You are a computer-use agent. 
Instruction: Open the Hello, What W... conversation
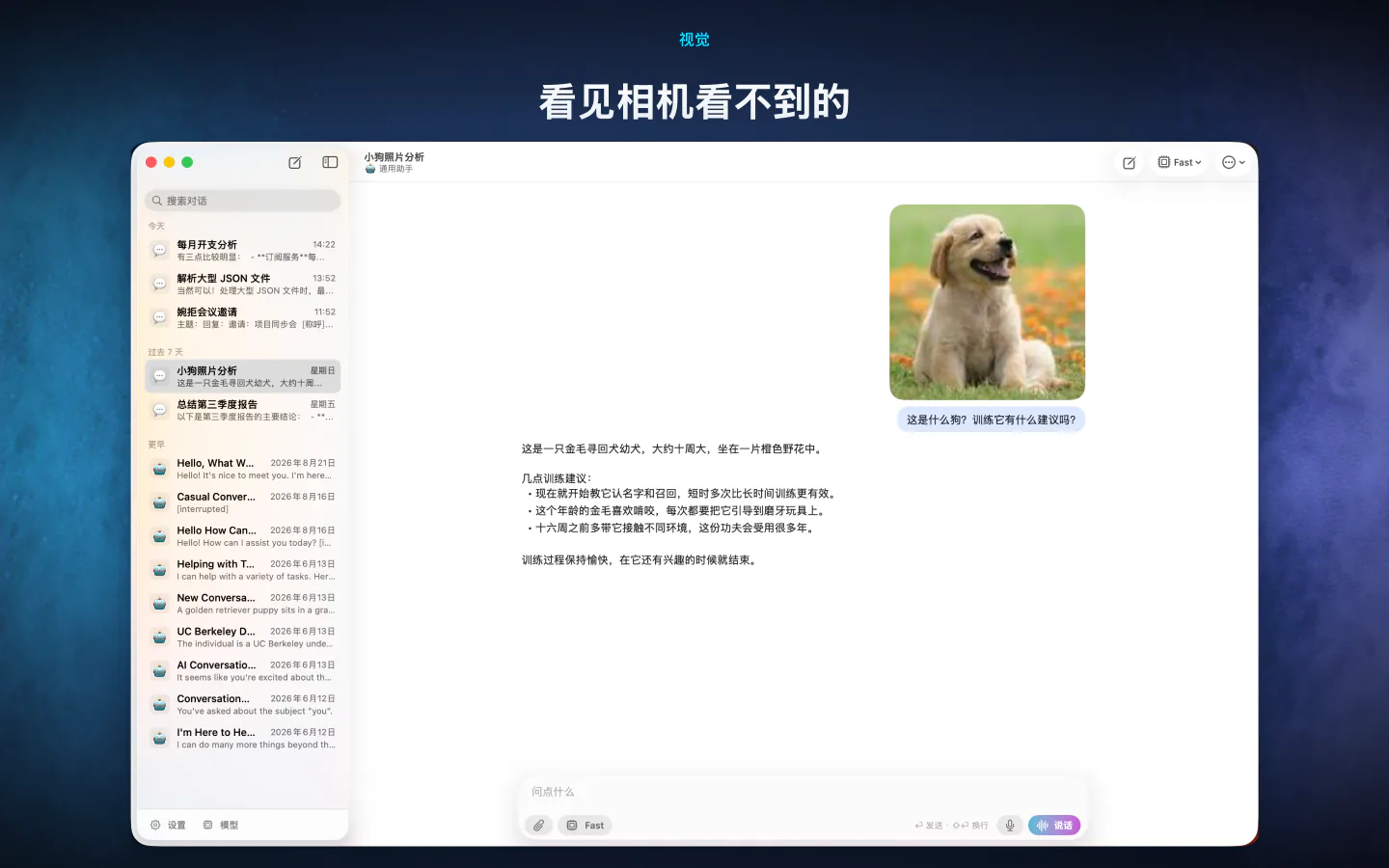point(243,470)
